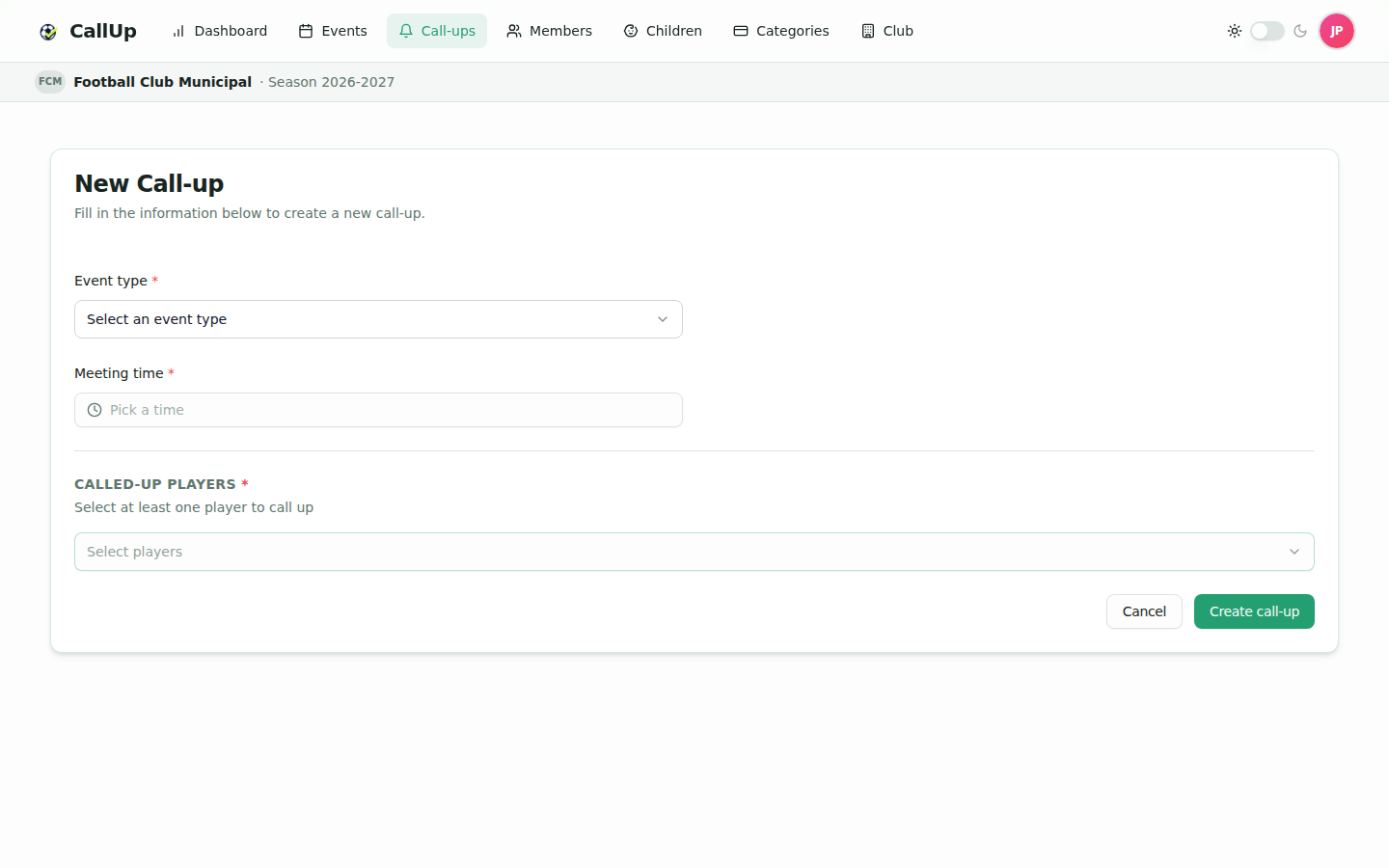Viewport: 1389px width, 868px height.
Task: Open the Events navigation tab
Action: click(333, 31)
